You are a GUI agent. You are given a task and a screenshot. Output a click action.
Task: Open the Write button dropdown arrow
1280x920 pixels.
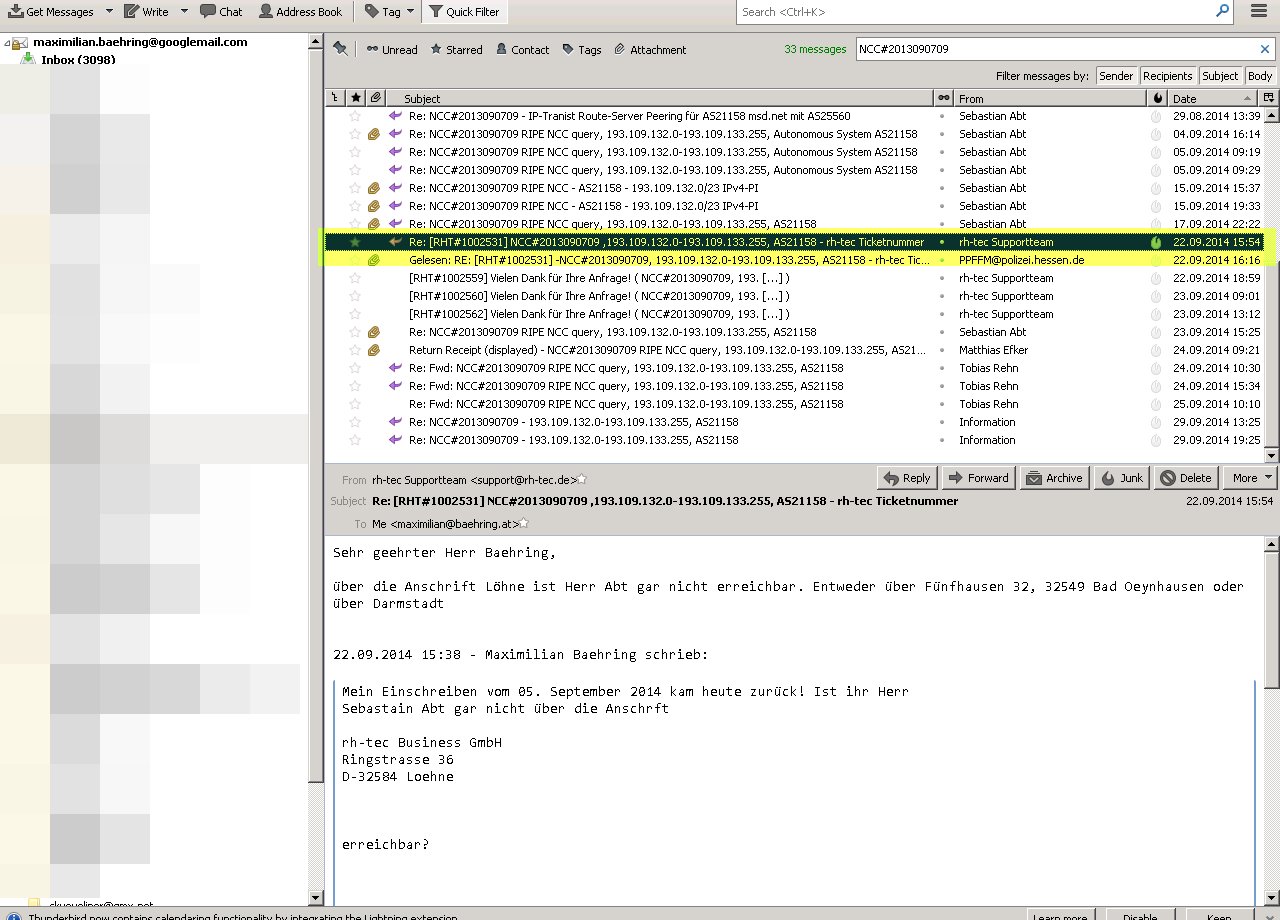pyautogui.click(x=184, y=12)
